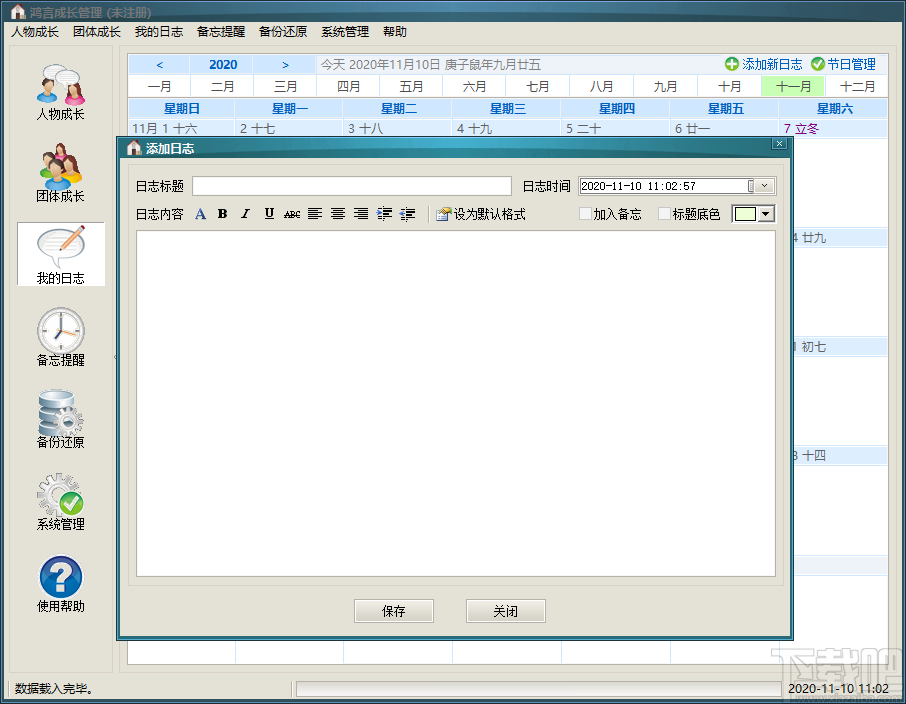
Task: Open 人物成长 from the sidebar
Action: 60,92
